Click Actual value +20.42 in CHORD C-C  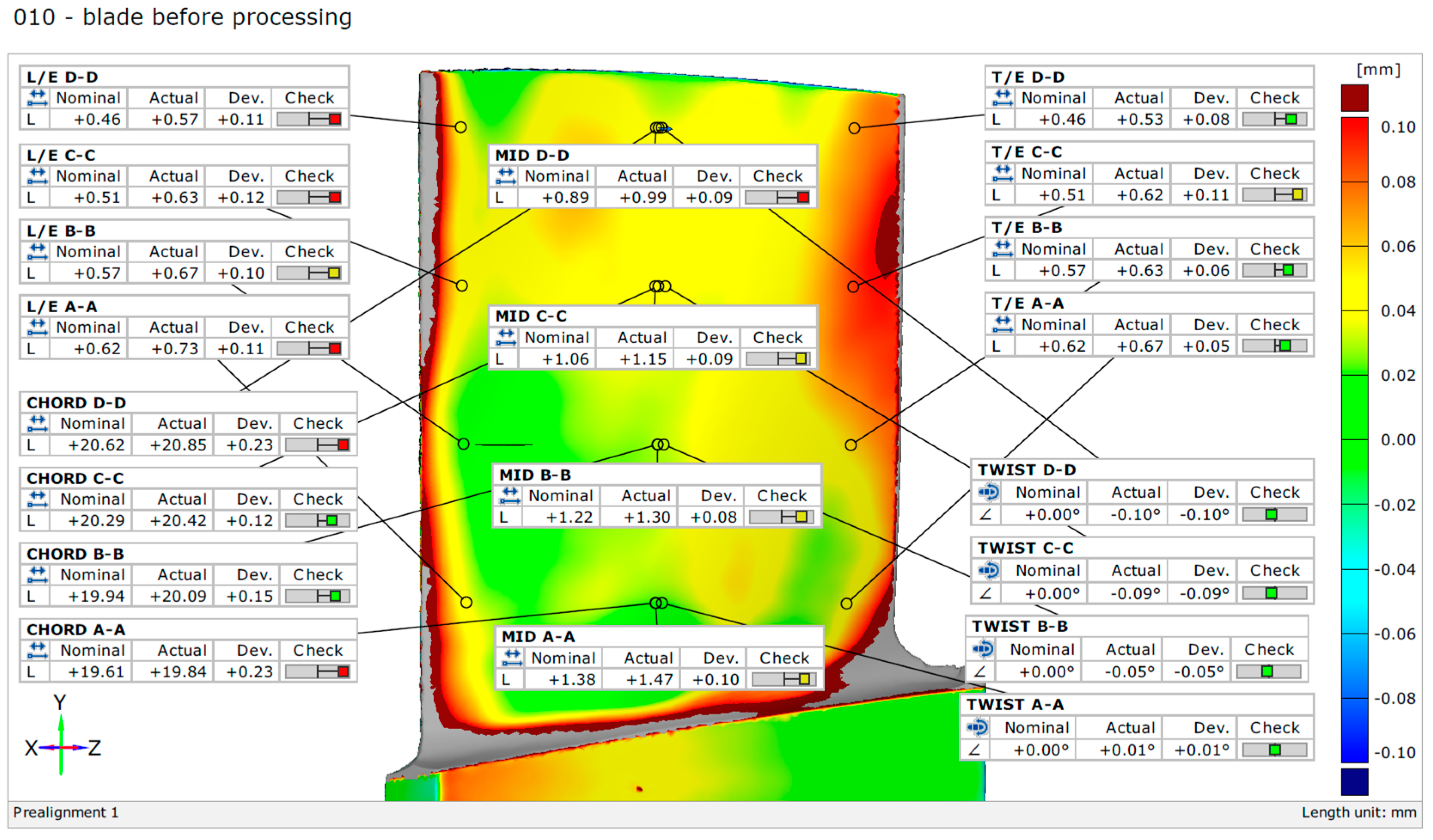[x=178, y=520]
